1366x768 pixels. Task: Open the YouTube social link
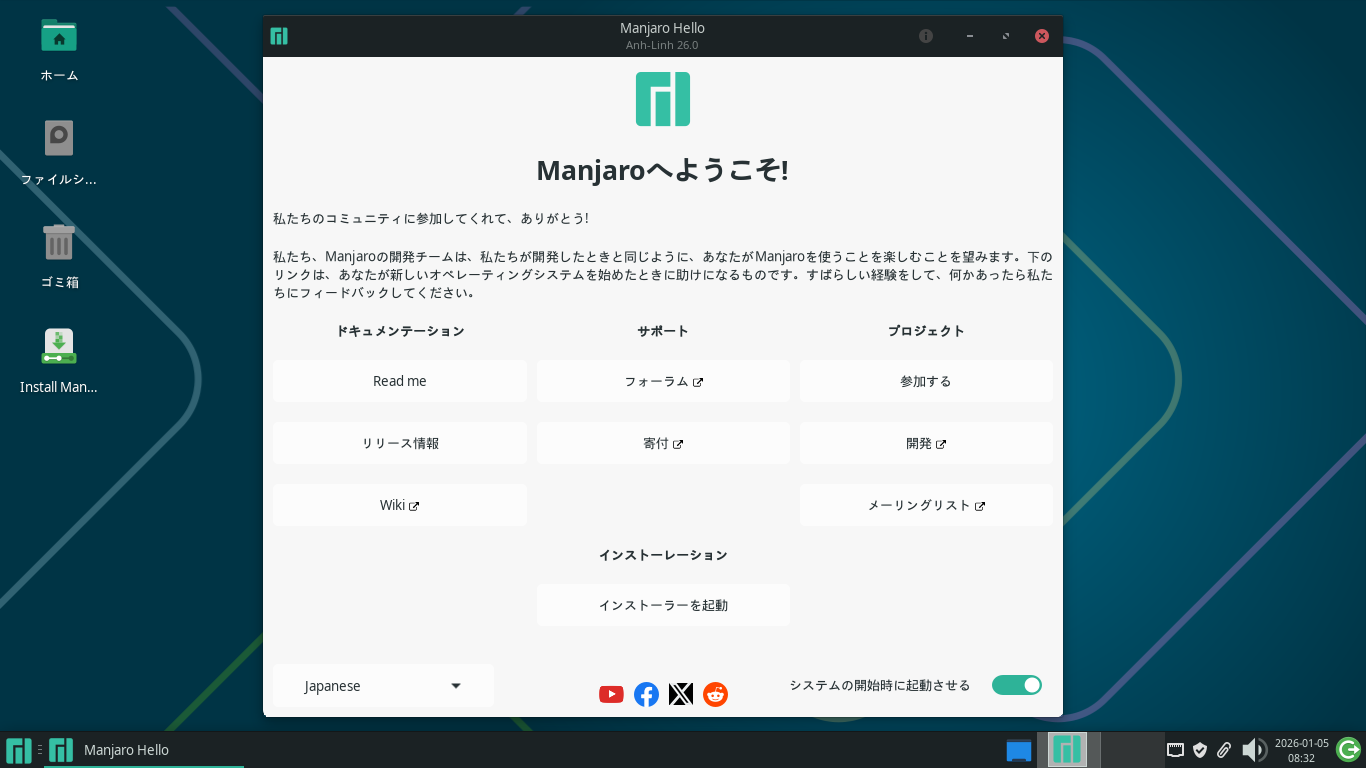[x=611, y=694]
